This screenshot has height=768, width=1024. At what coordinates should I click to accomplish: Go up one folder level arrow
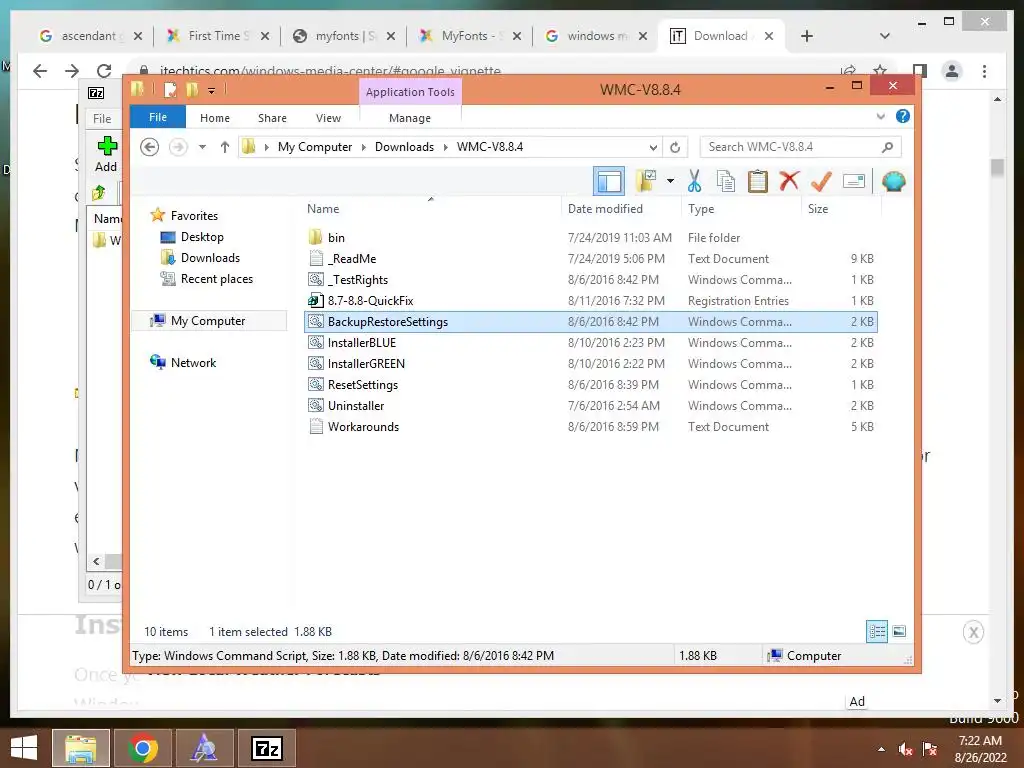pyautogui.click(x=225, y=147)
